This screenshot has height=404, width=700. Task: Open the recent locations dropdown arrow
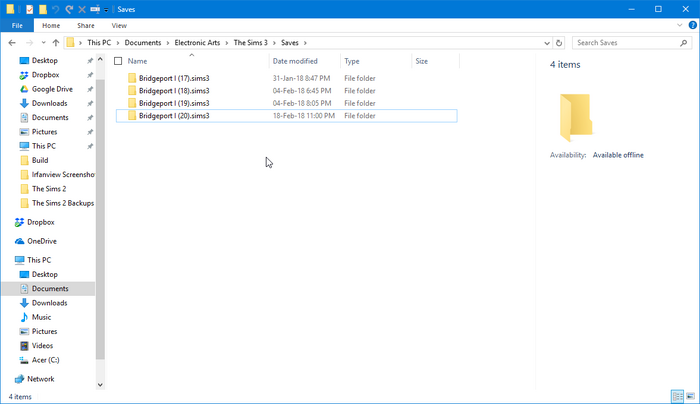tap(43, 43)
